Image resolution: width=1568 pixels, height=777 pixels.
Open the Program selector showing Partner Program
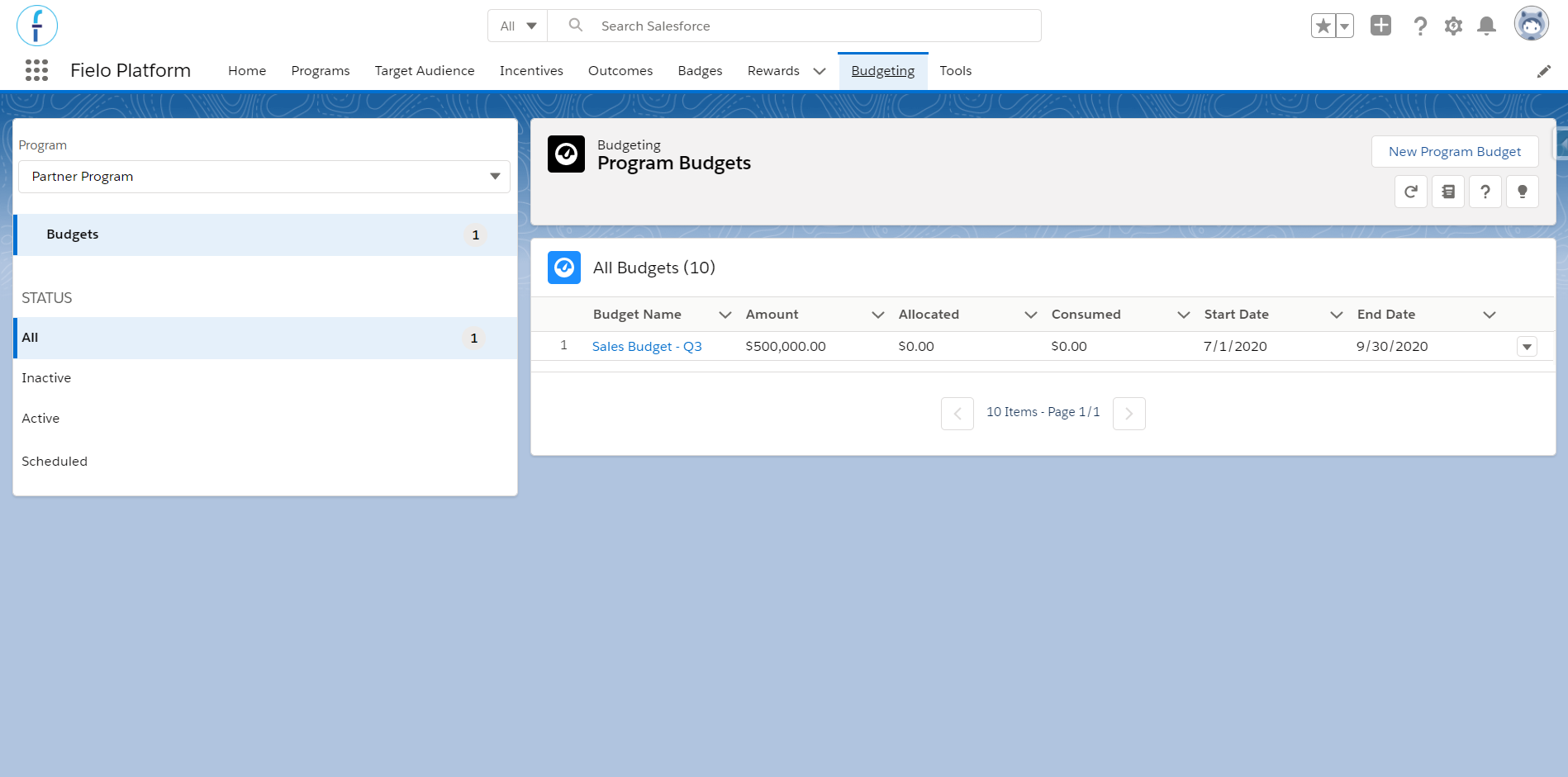(264, 177)
